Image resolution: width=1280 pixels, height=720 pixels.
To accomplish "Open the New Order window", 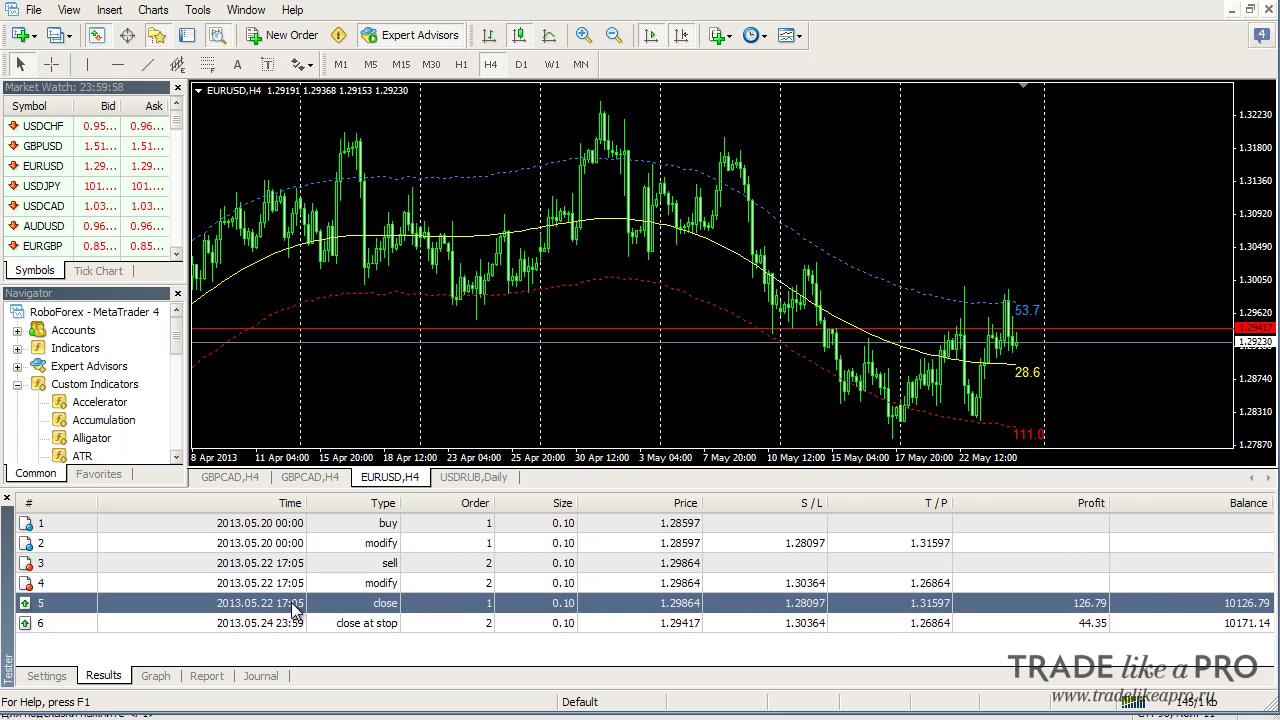I will (x=282, y=35).
